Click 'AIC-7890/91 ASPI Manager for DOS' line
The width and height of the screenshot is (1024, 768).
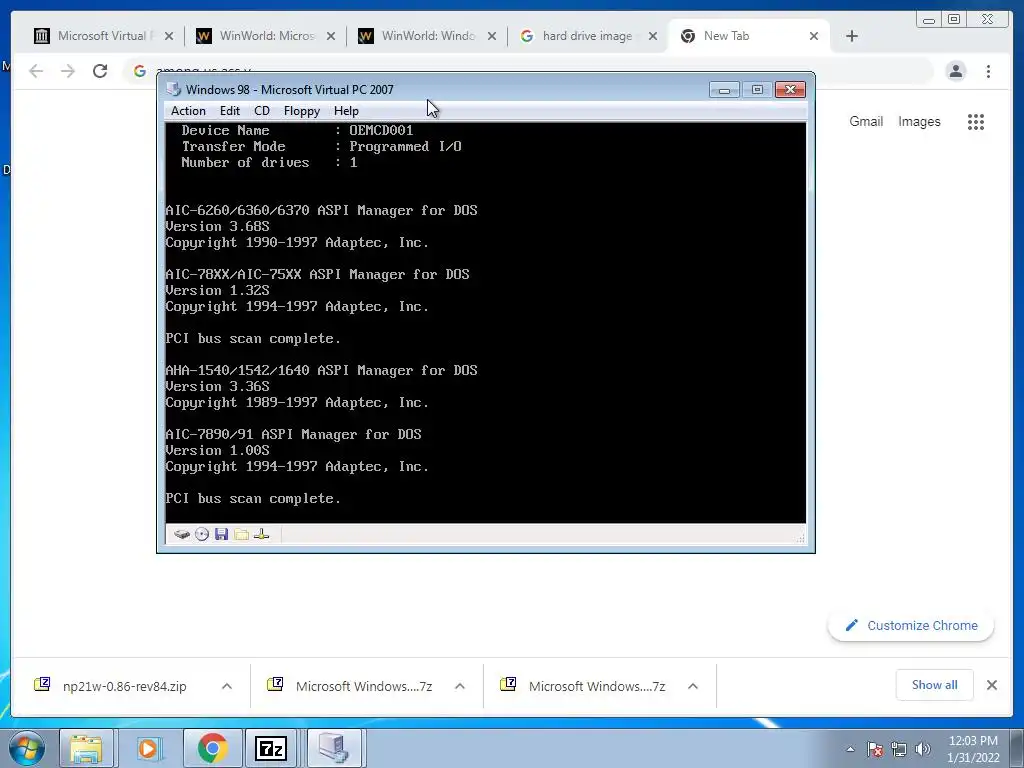tap(293, 434)
